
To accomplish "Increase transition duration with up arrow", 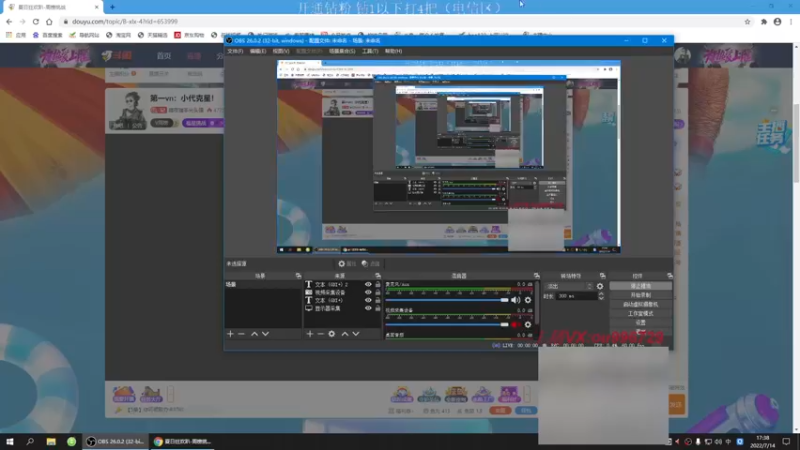I will point(601,294).
